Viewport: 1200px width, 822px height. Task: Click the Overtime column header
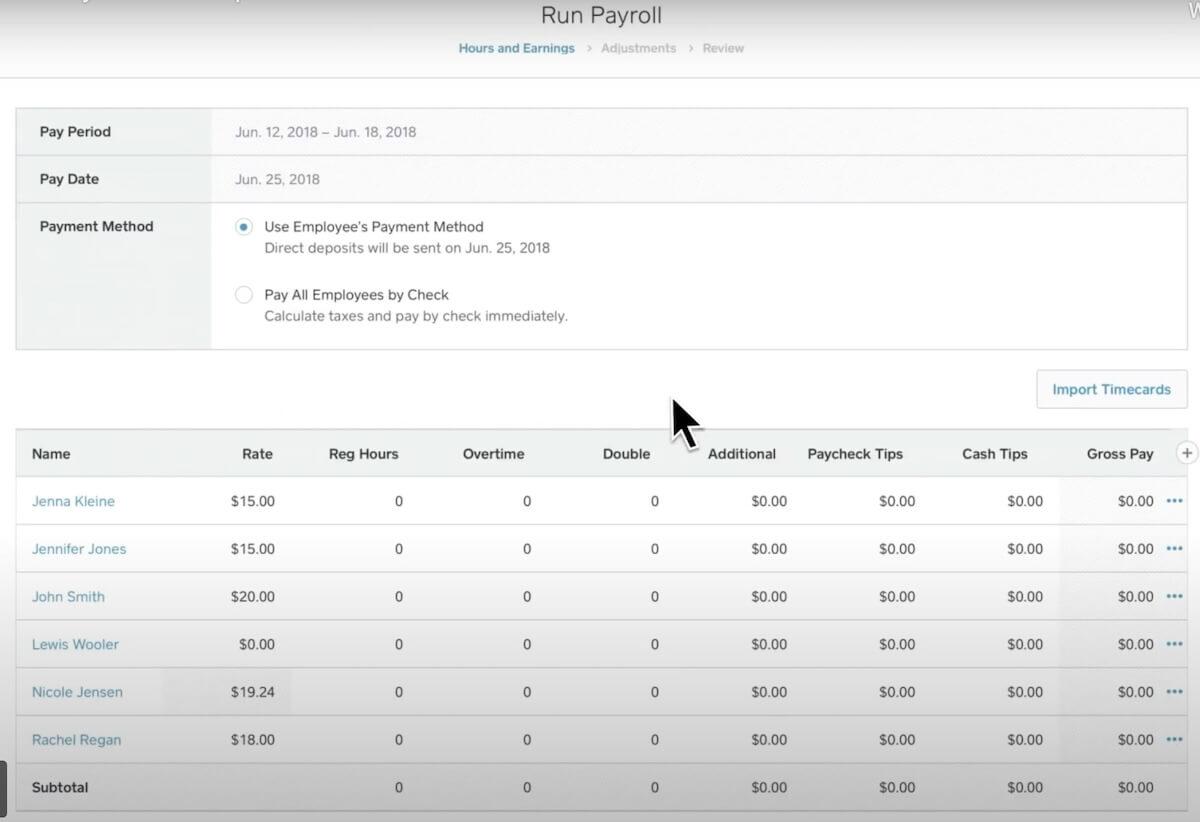[x=493, y=454]
